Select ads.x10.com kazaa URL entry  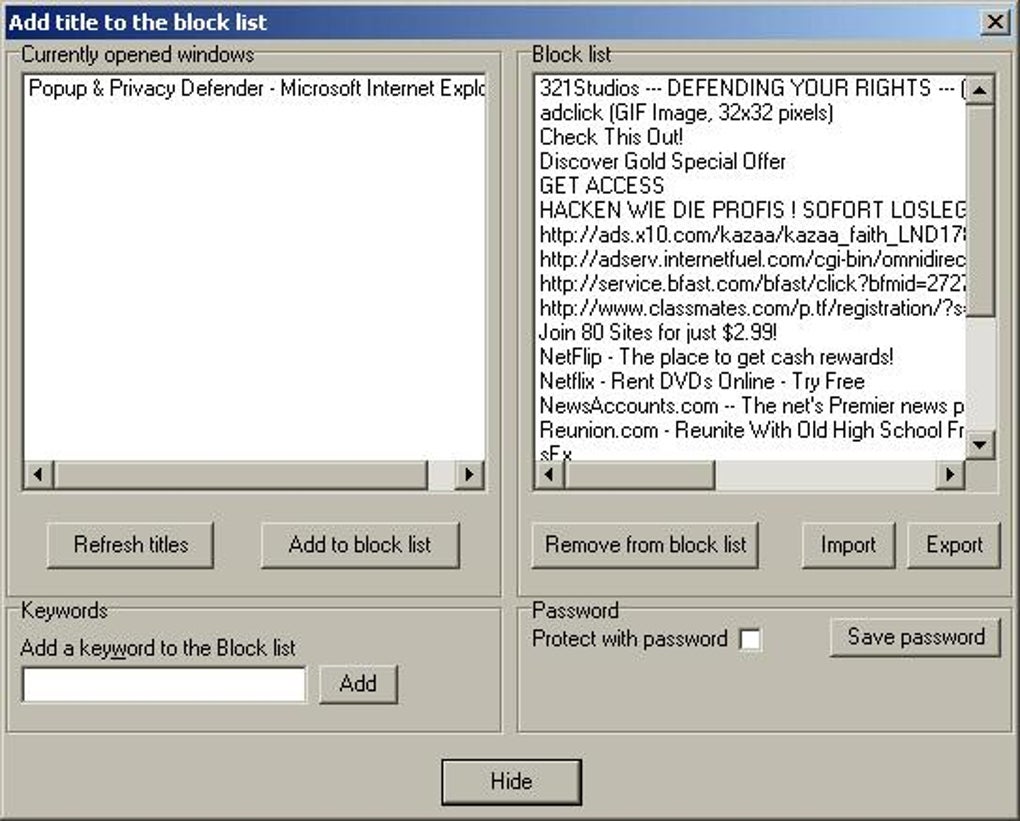[x=751, y=235]
